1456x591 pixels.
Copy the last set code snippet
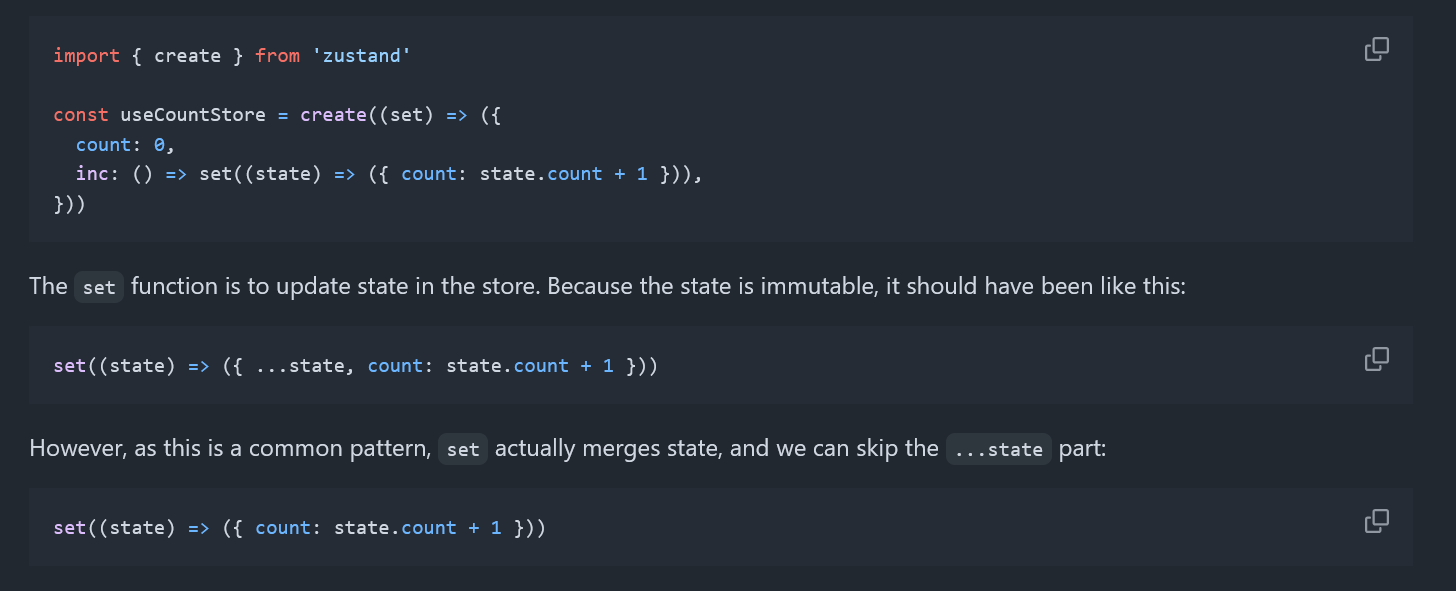tap(1377, 521)
